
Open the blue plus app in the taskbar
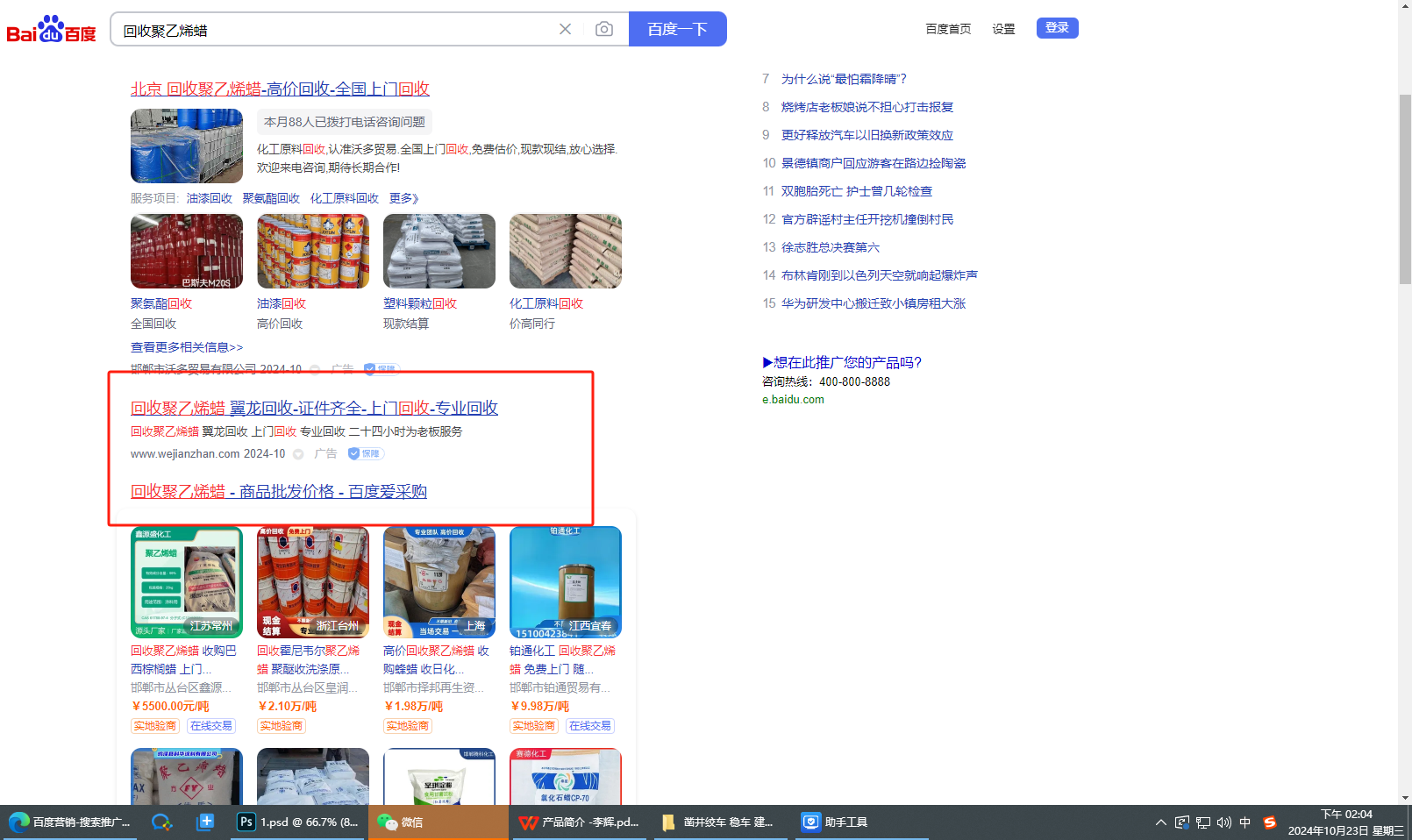205,822
